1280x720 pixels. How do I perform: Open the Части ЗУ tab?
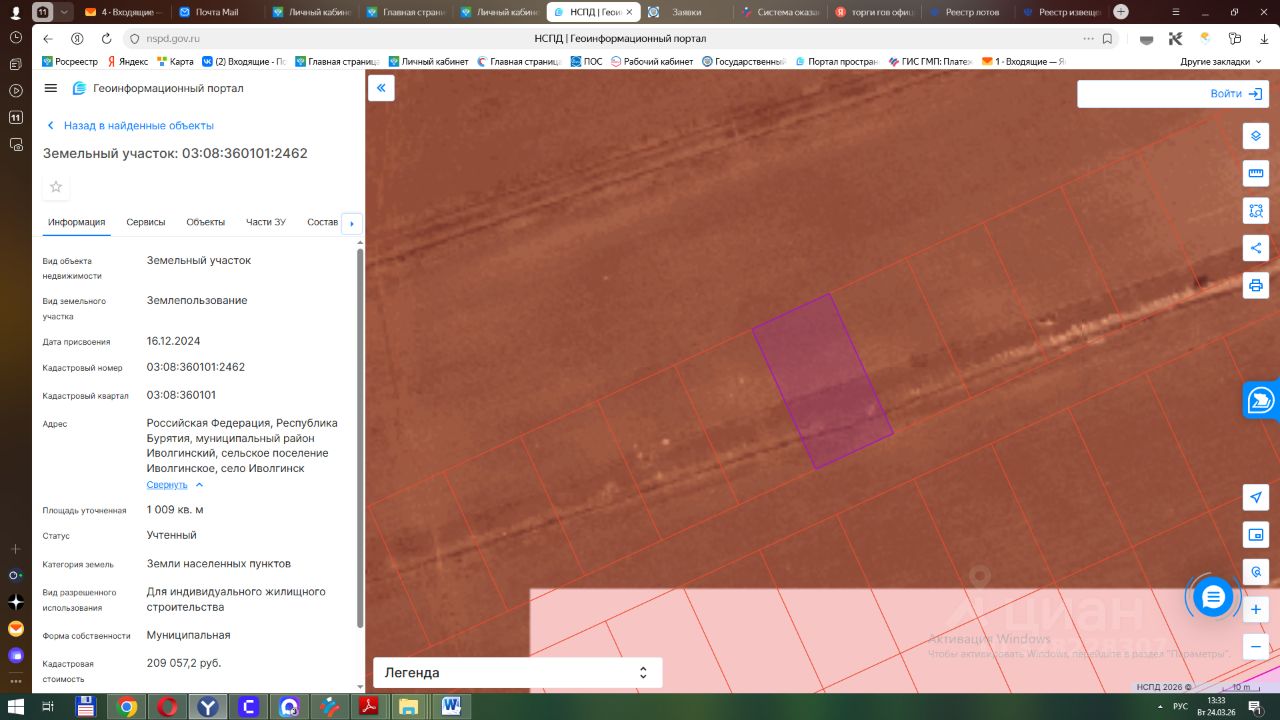click(x=266, y=222)
